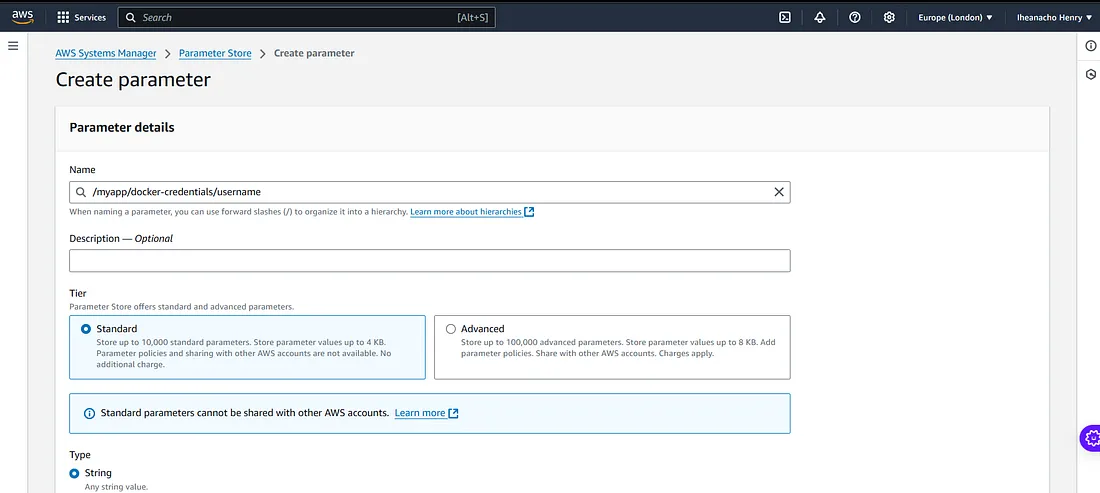Open the info panel icon at right
The image size is (1100, 493).
point(1090,46)
